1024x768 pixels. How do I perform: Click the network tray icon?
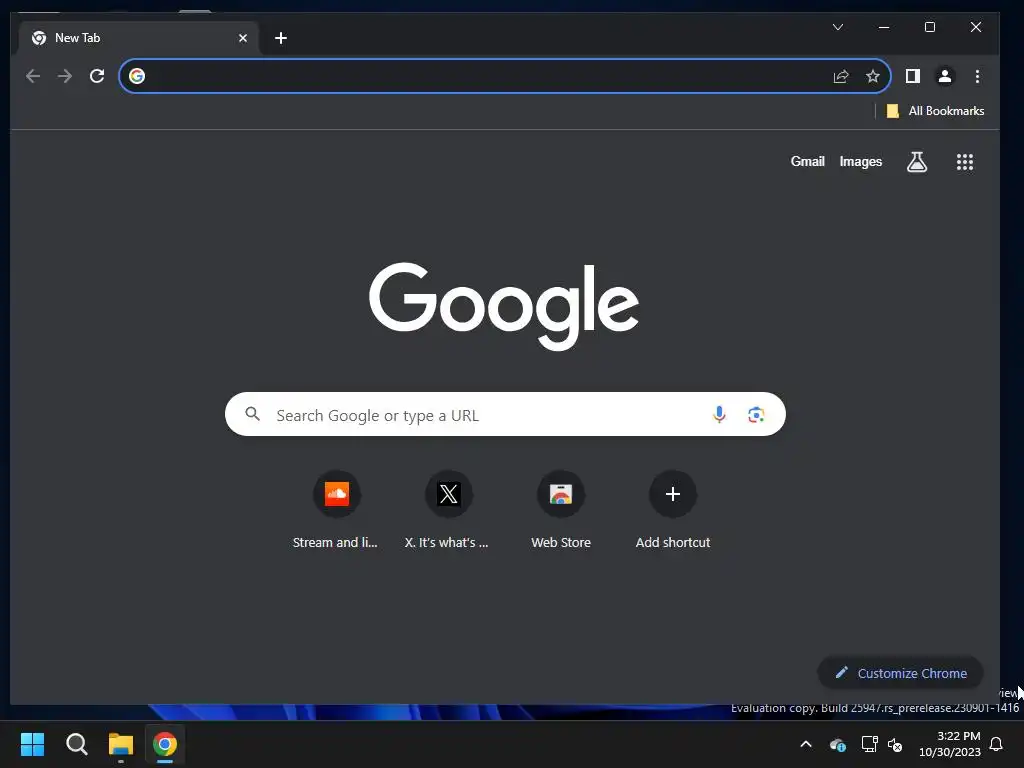click(869, 744)
